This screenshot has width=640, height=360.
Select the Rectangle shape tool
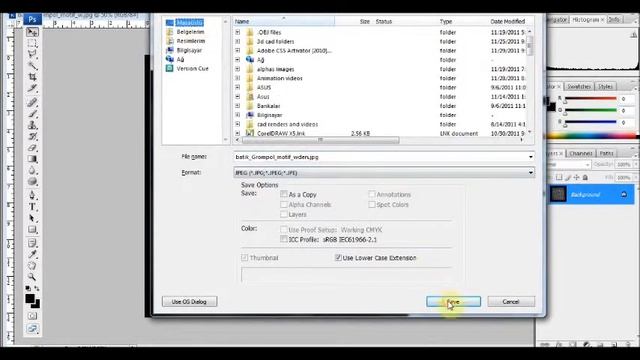32,229
